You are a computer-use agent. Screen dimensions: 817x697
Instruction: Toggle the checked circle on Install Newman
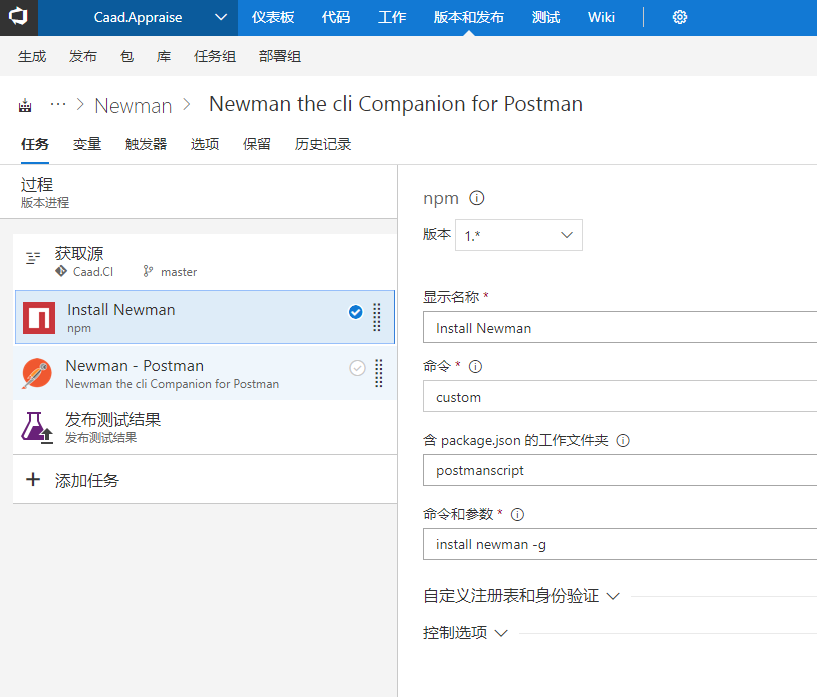click(x=355, y=312)
